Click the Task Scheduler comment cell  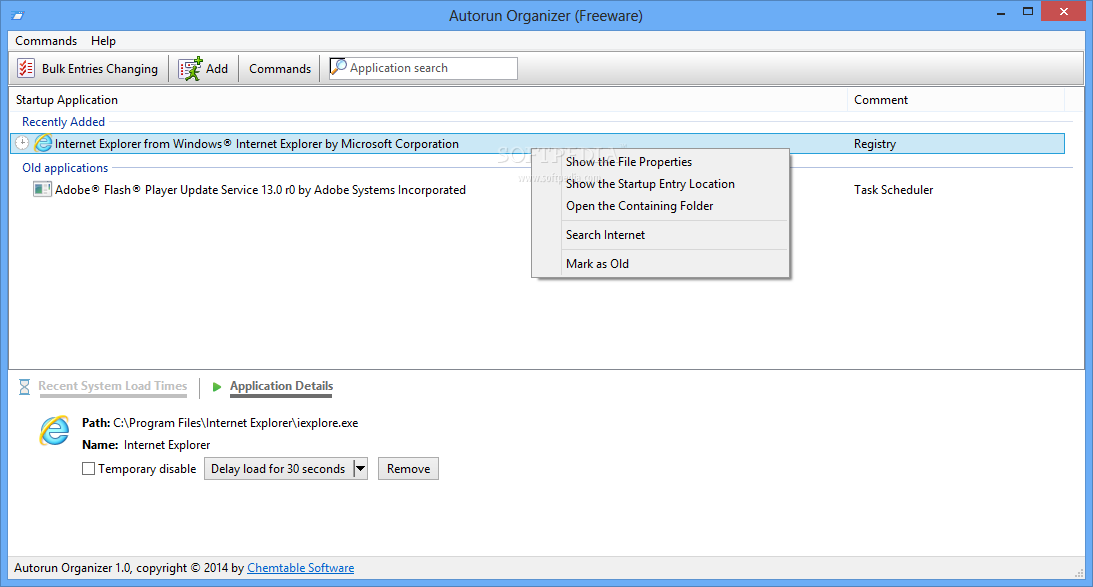coord(894,190)
